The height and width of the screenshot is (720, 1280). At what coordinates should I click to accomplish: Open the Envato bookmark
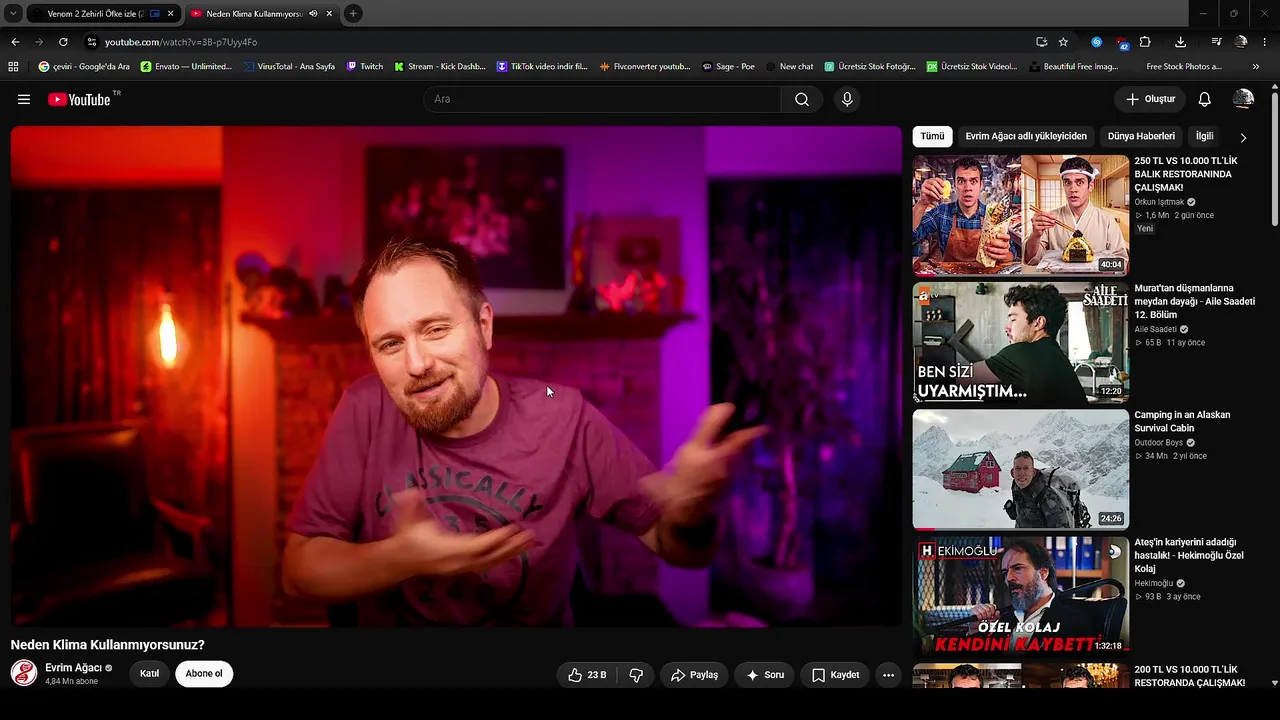click(187, 67)
